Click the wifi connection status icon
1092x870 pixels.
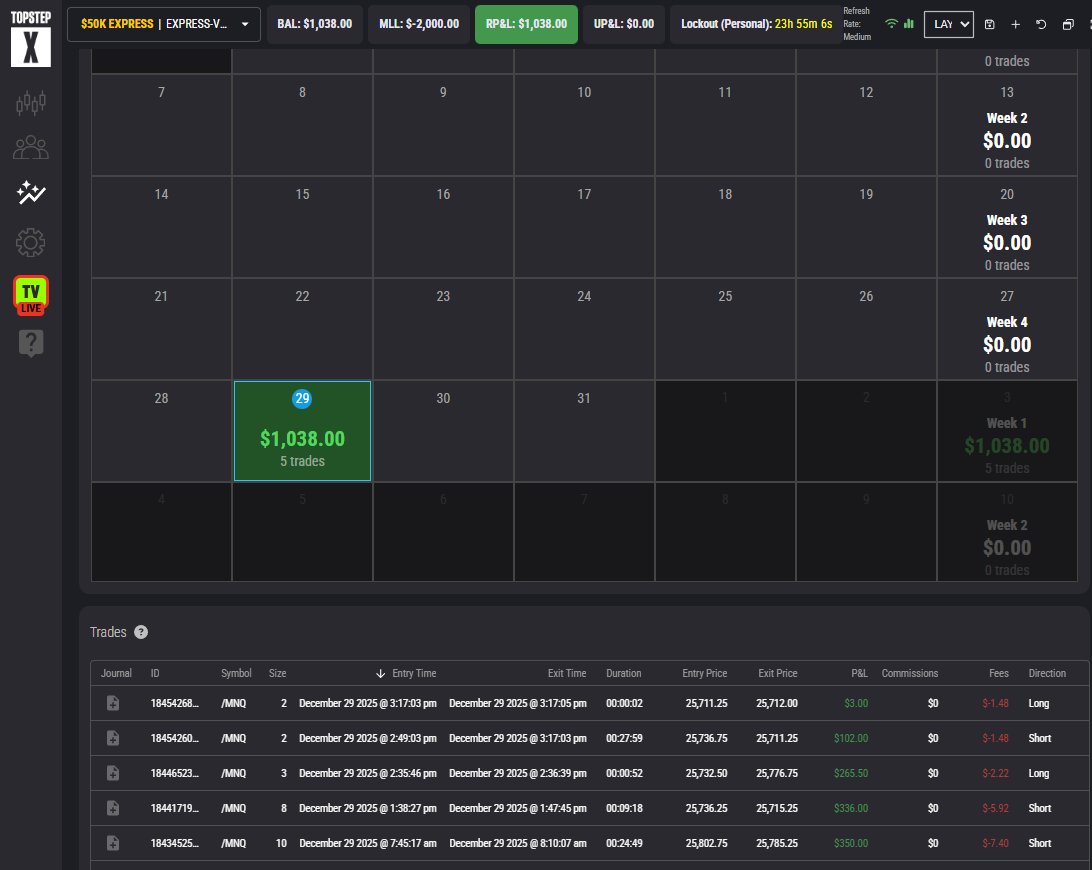[891, 24]
